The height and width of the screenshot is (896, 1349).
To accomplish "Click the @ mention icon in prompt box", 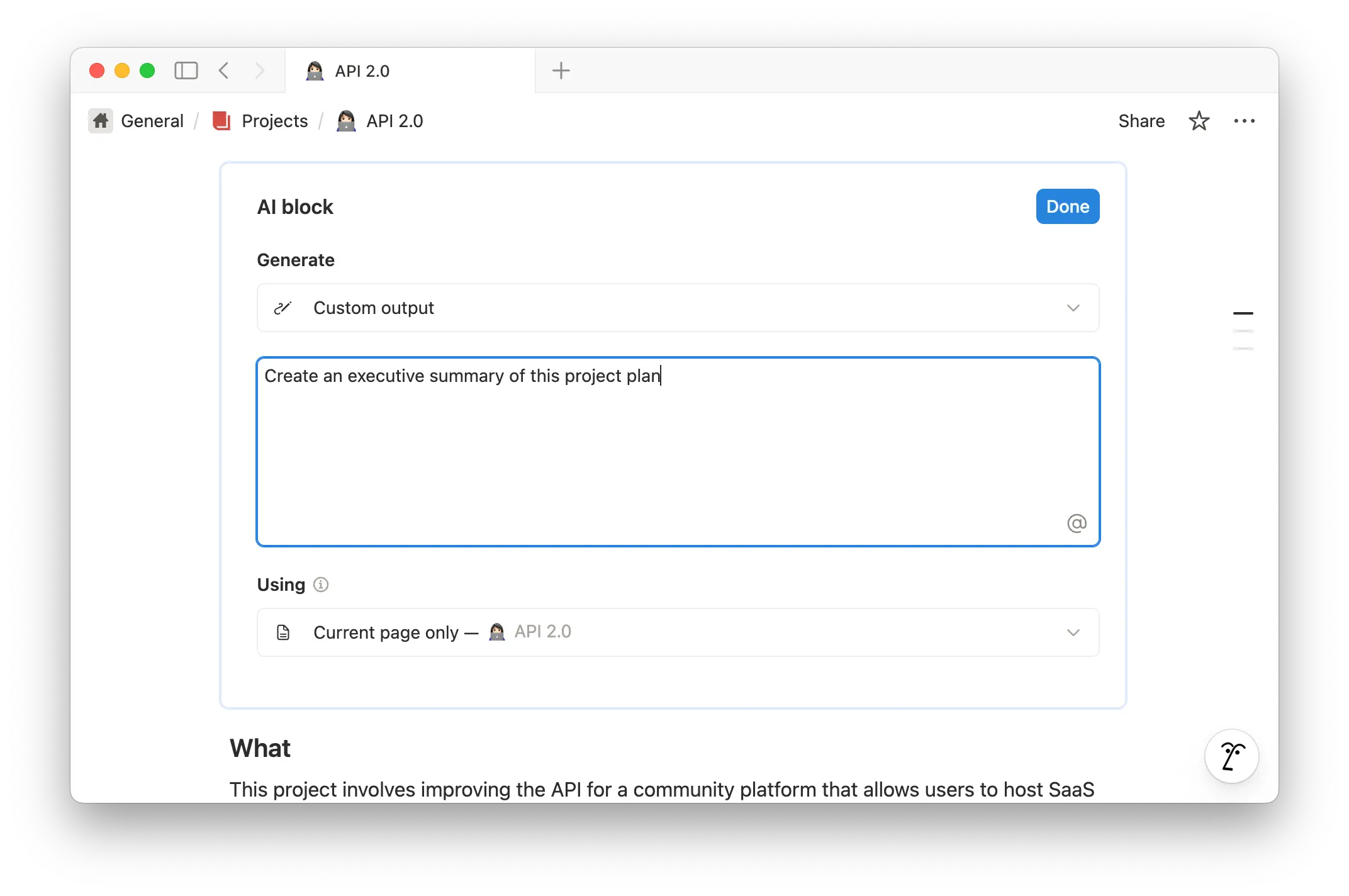I will (x=1077, y=523).
